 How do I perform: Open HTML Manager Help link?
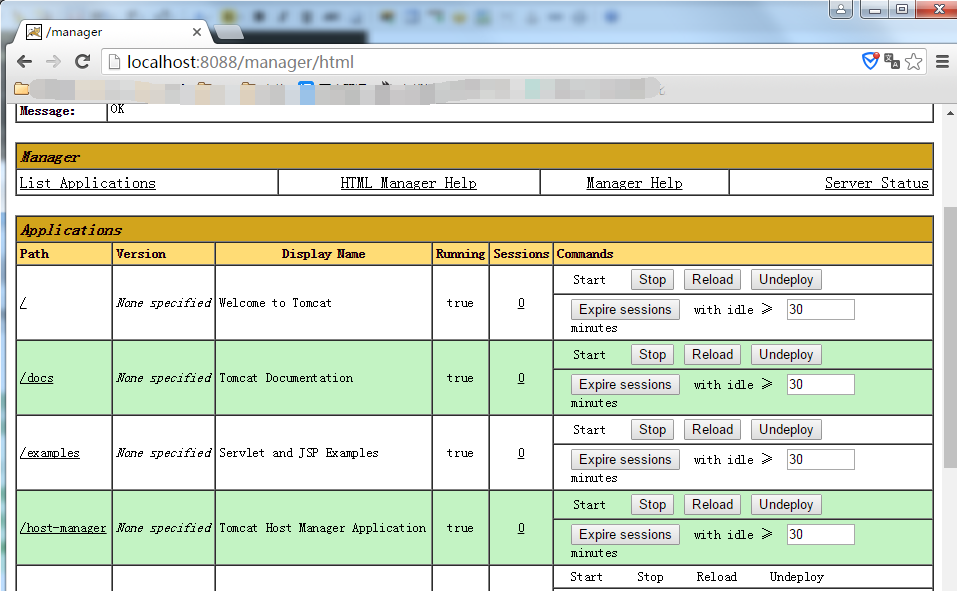[408, 183]
